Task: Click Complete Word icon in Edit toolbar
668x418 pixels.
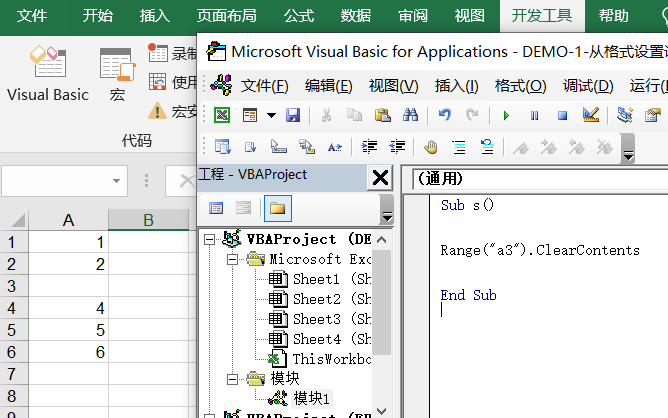Action: [x=335, y=147]
